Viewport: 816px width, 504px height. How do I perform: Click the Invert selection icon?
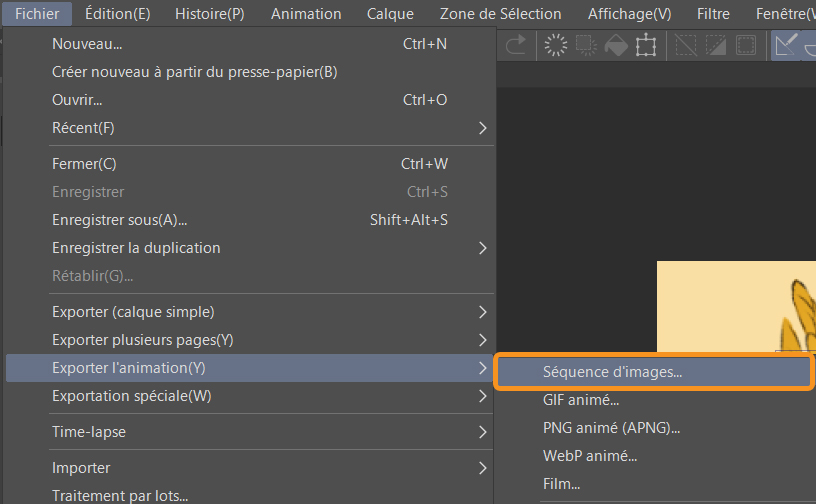point(716,45)
